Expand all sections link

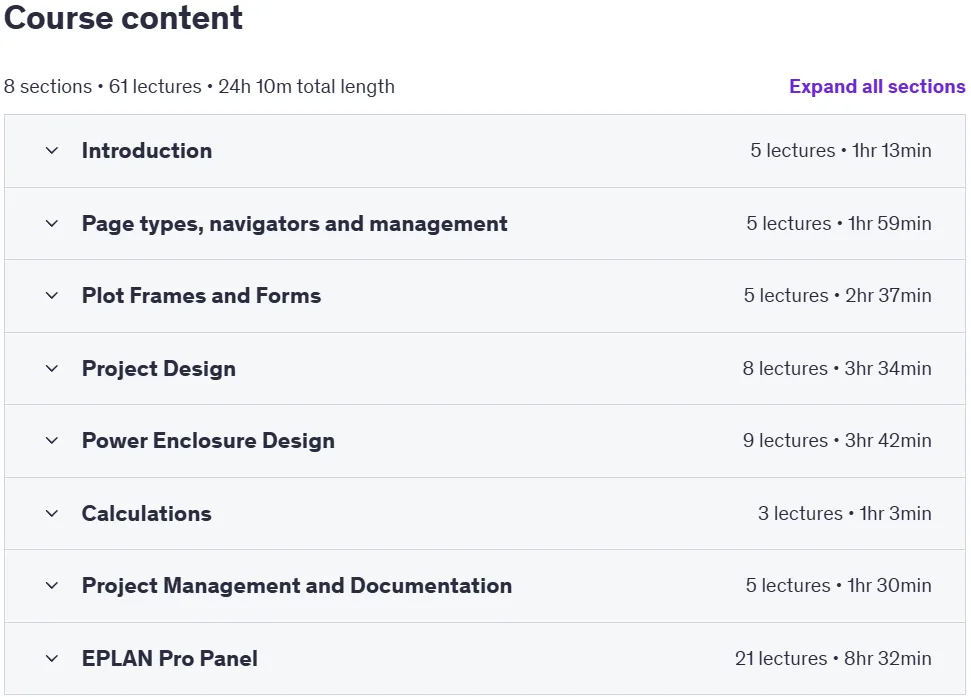[x=877, y=87]
